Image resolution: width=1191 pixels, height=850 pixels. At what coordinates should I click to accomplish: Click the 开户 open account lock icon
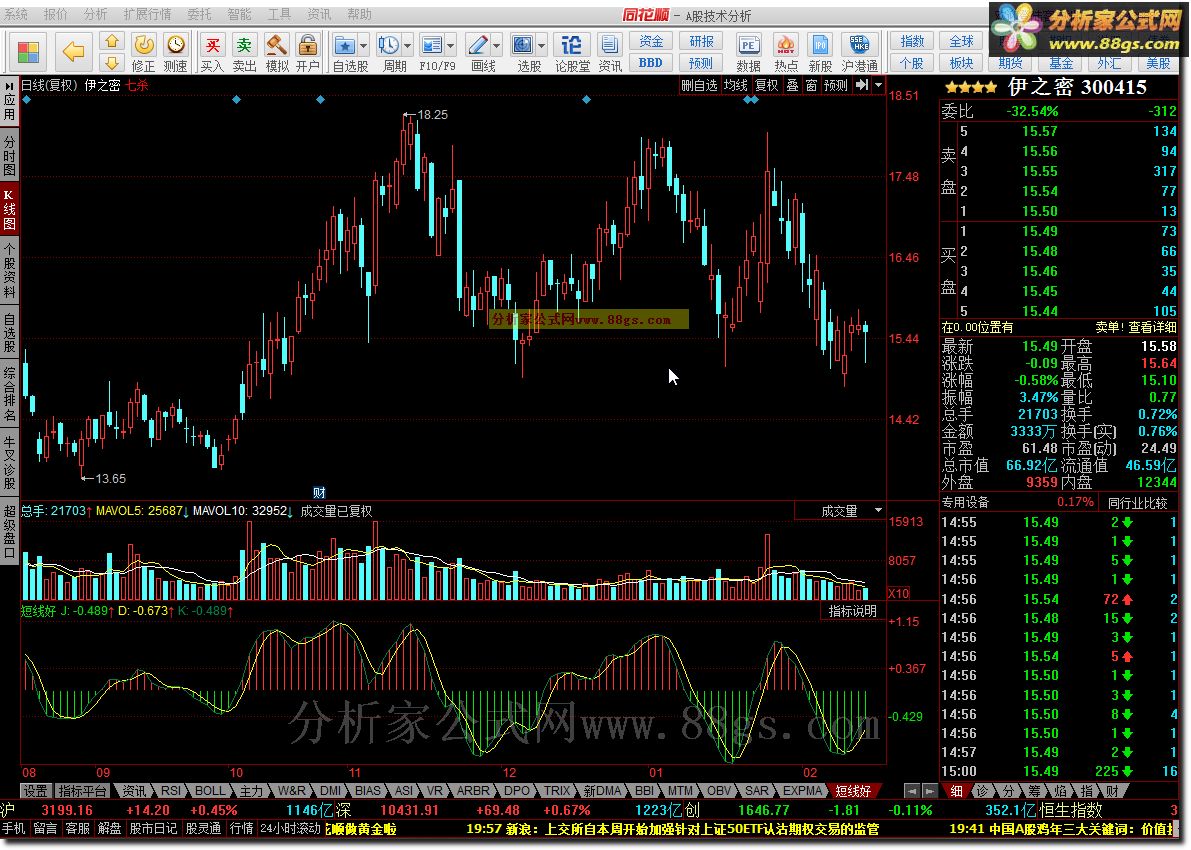308,52
